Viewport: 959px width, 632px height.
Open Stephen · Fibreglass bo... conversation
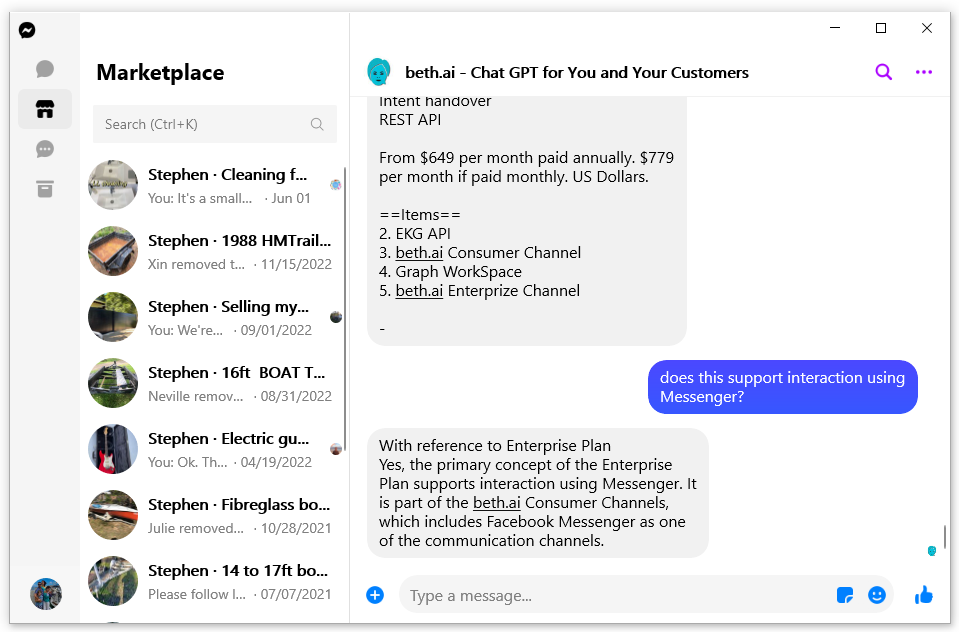point(213,516)
